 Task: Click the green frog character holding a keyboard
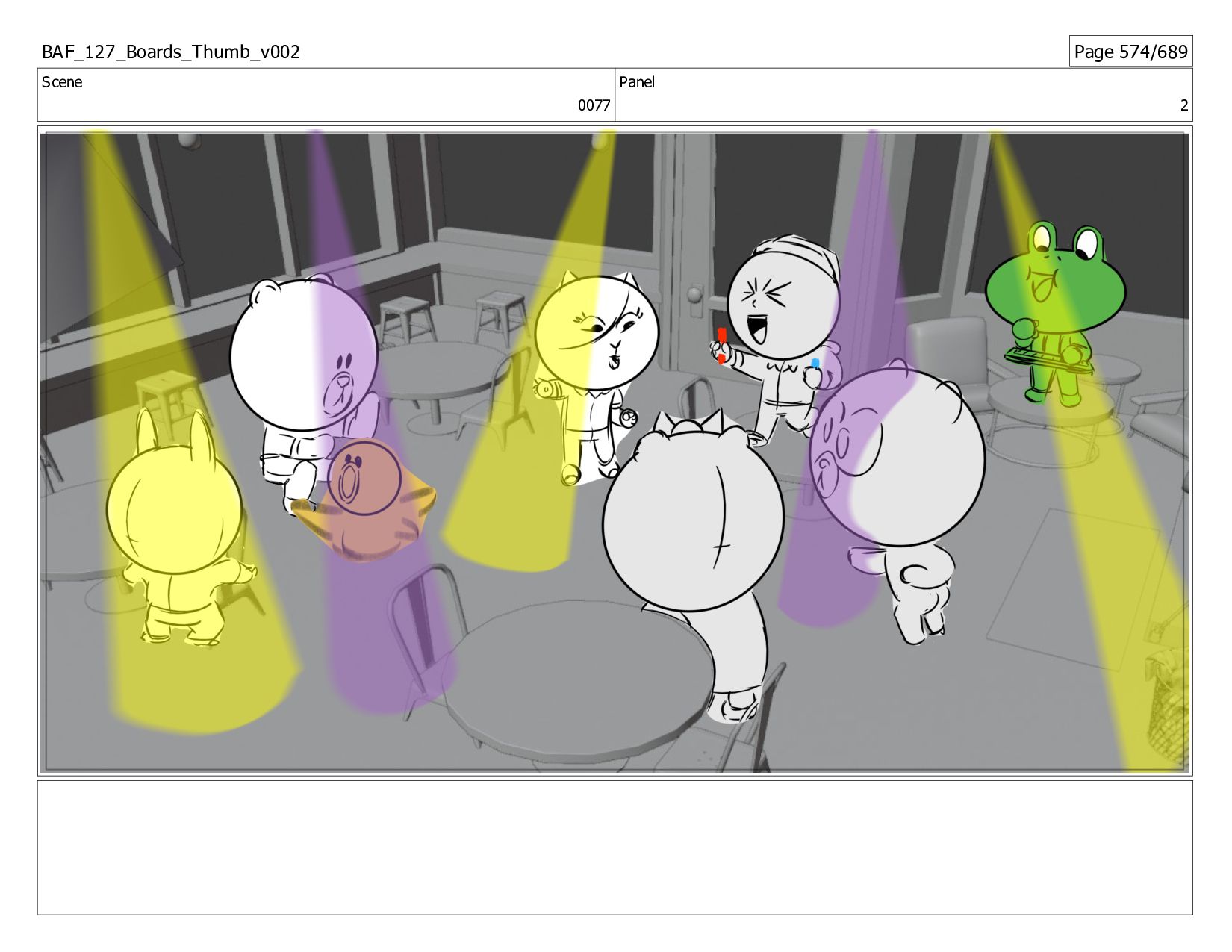tap(1054, 314)
